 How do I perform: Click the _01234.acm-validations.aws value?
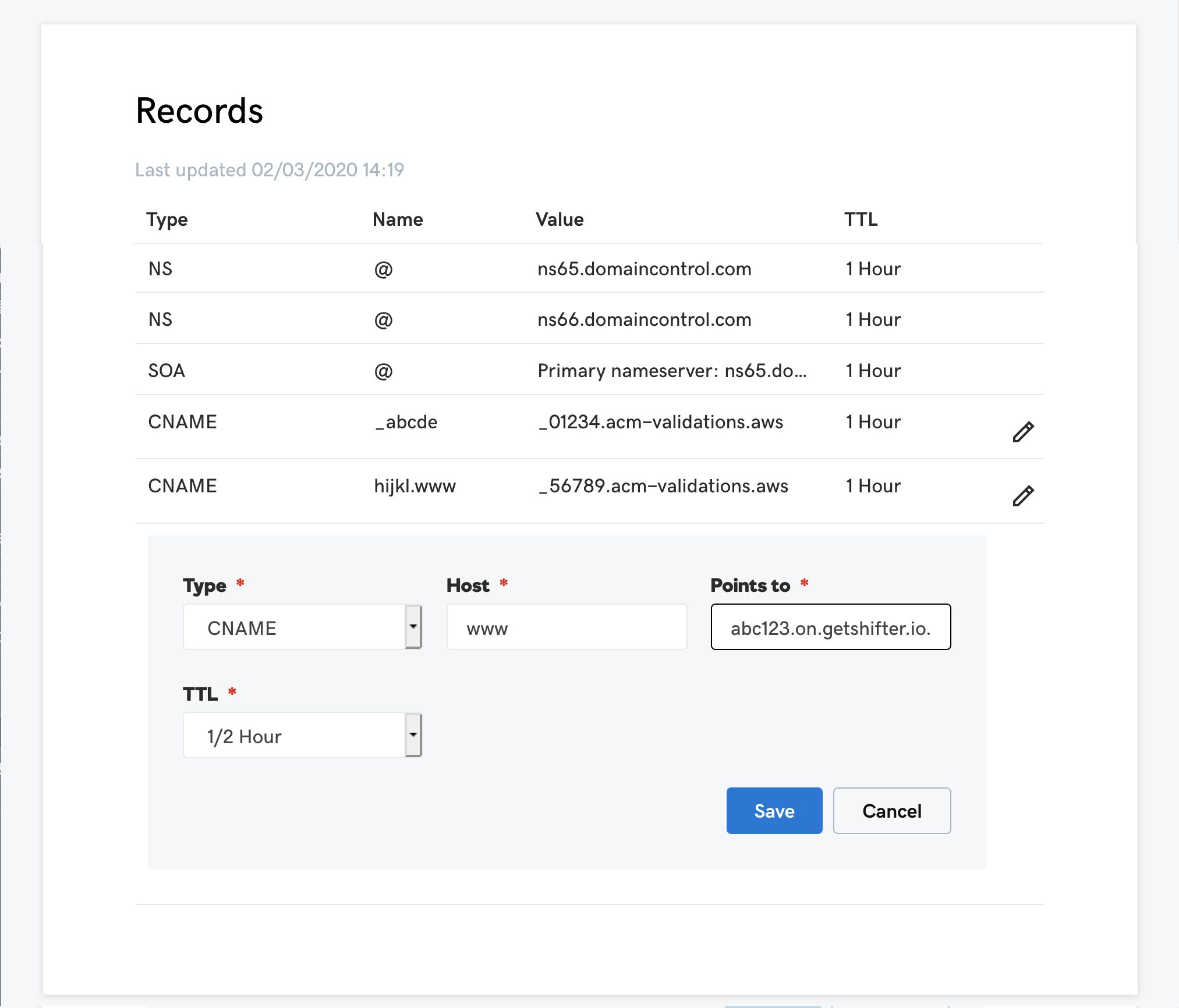pyautogui.click(x=661, y=422)
